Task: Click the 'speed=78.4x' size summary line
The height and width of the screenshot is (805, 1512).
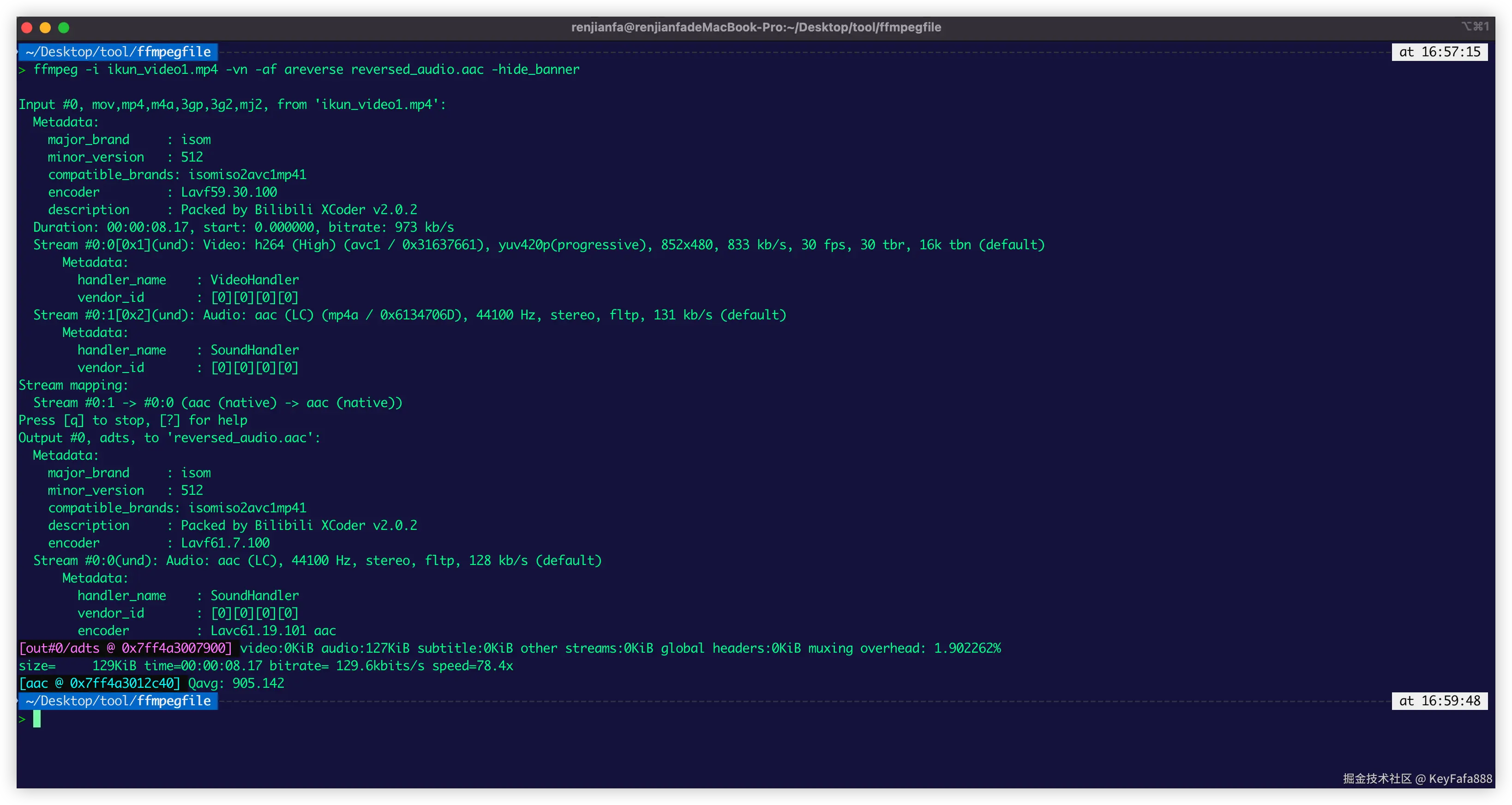Action: click(x=265, y=666)
